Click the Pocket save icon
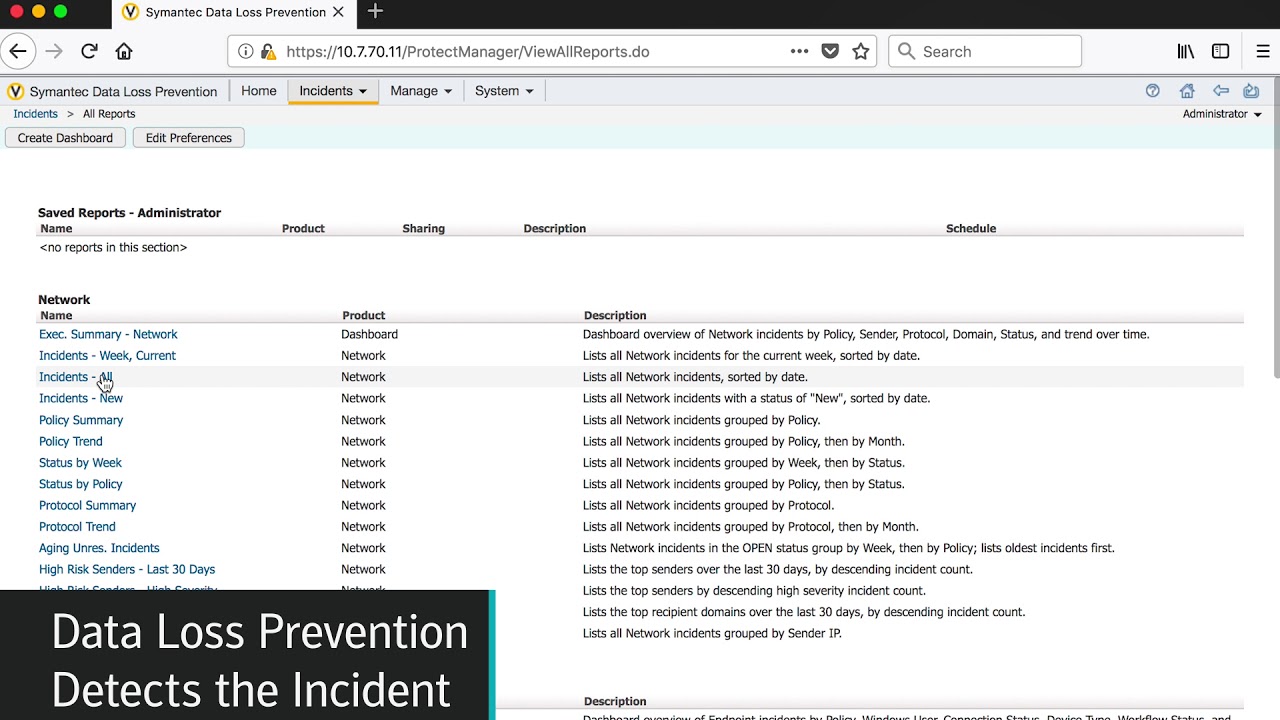 pyautogui.click(x=830, y=51)
